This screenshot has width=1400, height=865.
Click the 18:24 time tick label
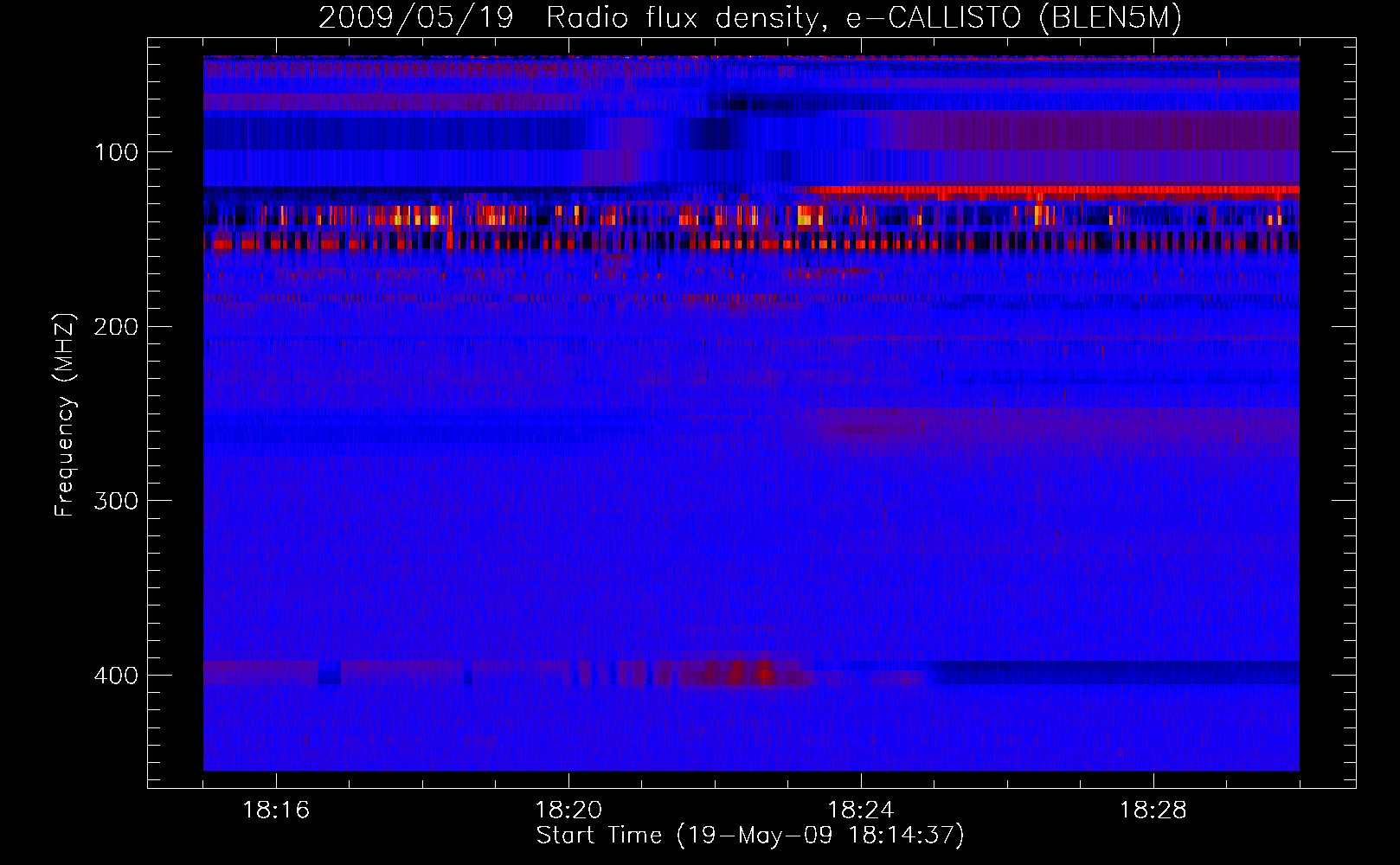coord(861,811)
